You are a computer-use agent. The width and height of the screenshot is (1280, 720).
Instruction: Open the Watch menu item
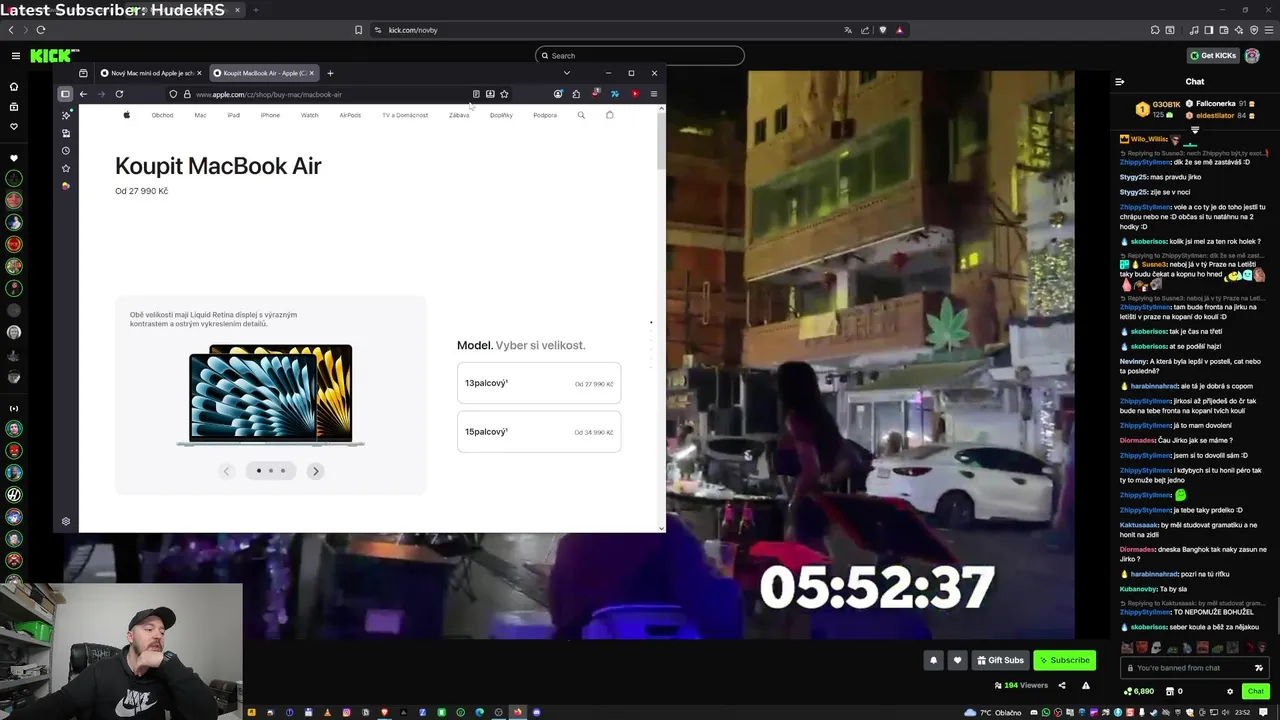pyautogui.click(x=310, y=115)
